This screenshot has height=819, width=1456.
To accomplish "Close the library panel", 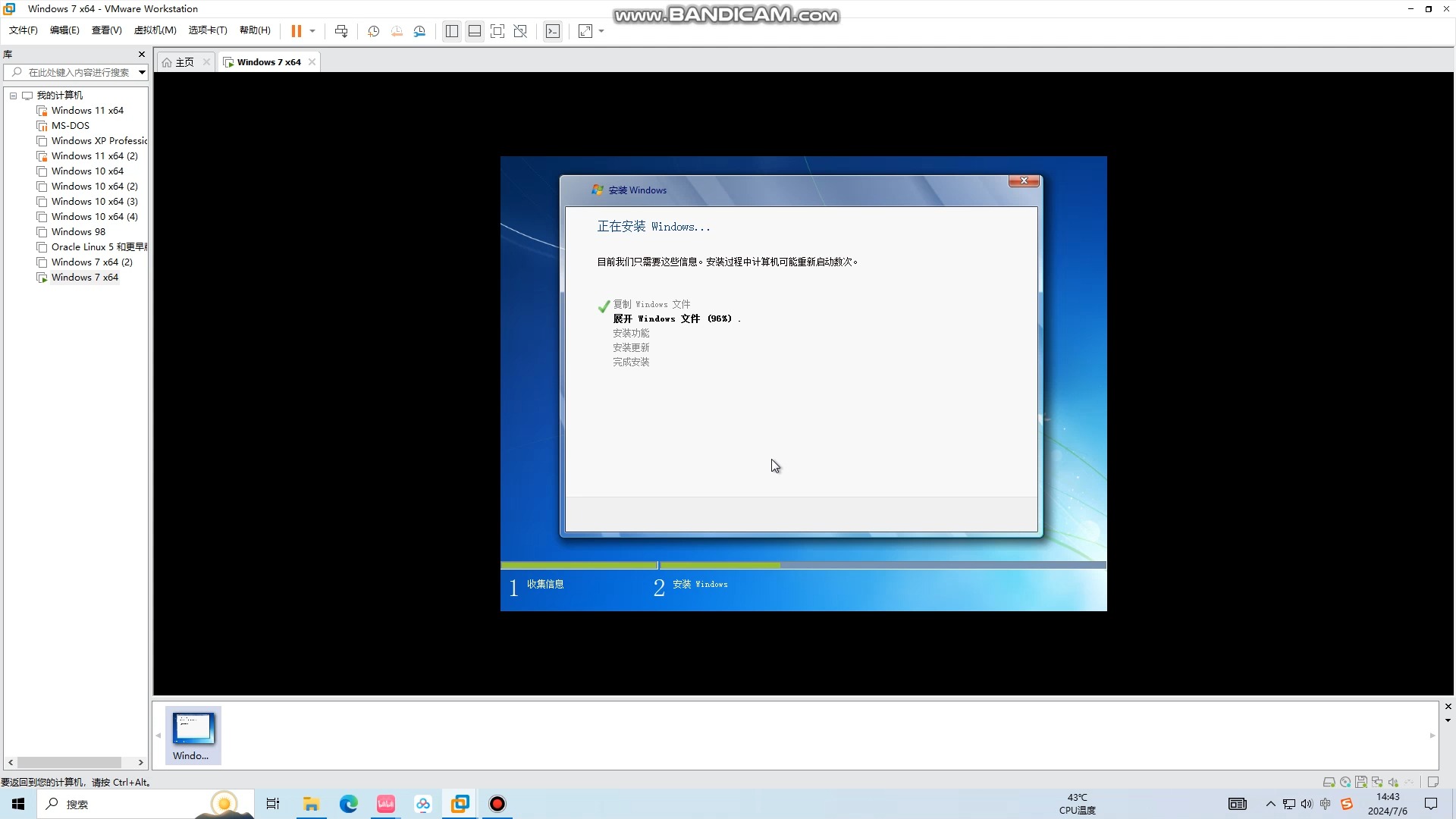I will [x=142, y=55].
